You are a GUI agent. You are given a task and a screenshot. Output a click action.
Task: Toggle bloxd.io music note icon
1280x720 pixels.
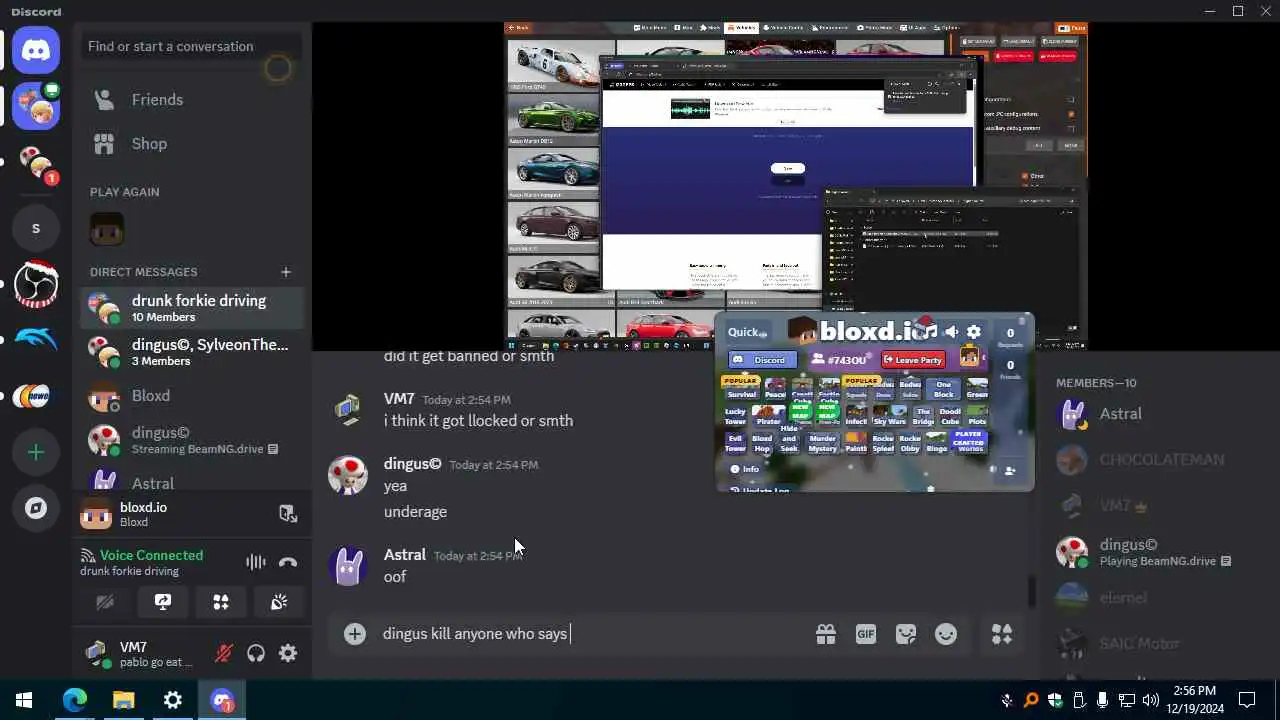(930, 332)
